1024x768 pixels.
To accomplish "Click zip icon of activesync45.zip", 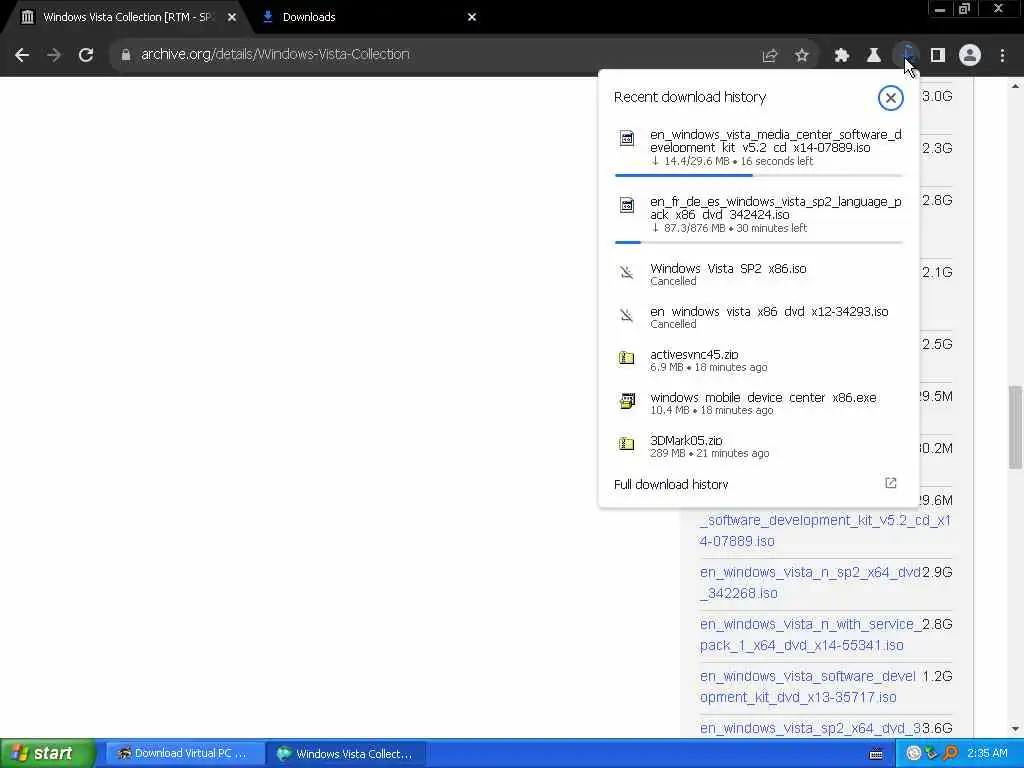I will coord(627,357).
